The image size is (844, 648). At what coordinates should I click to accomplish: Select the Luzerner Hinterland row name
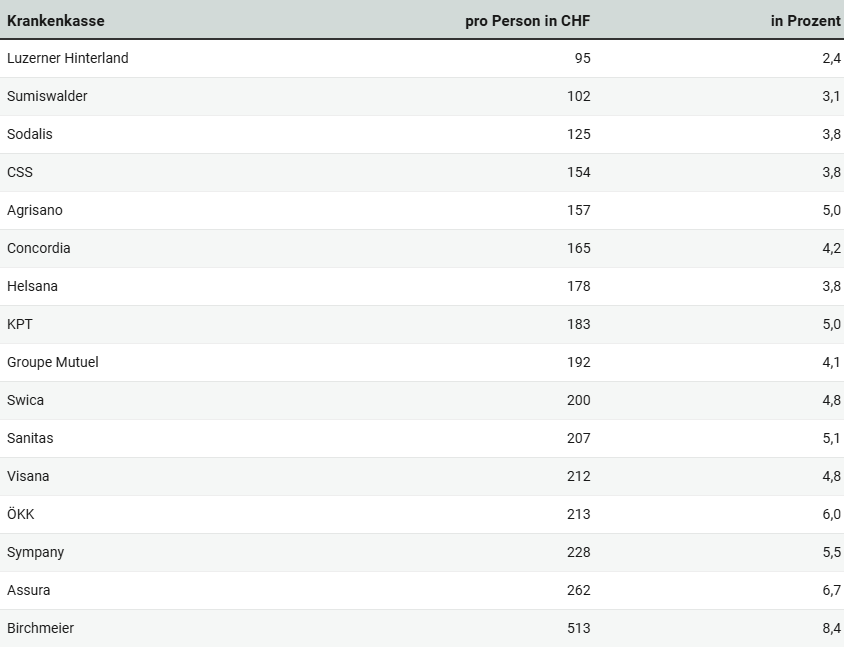pyautogui.click(x=68, y=58)
